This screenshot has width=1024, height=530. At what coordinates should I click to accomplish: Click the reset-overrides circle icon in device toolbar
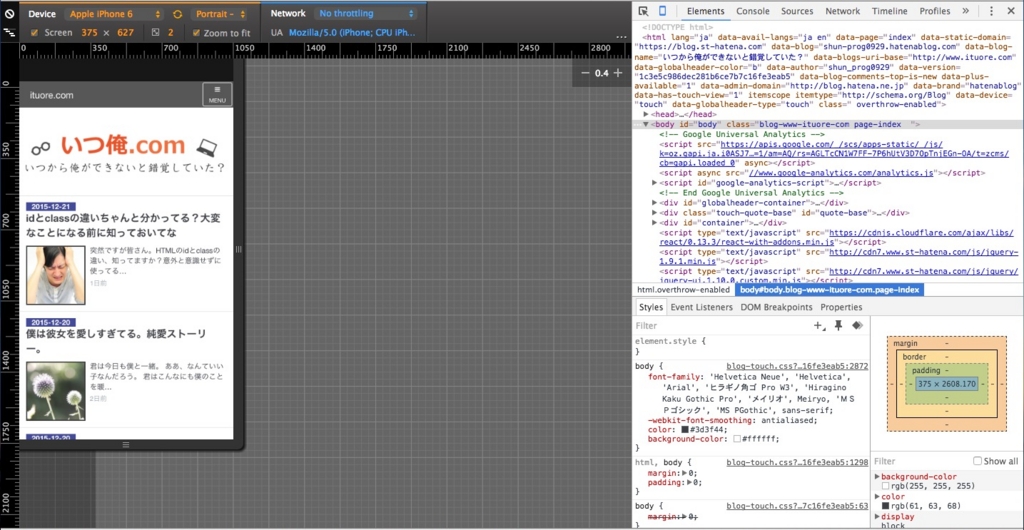tap(9, 12)
